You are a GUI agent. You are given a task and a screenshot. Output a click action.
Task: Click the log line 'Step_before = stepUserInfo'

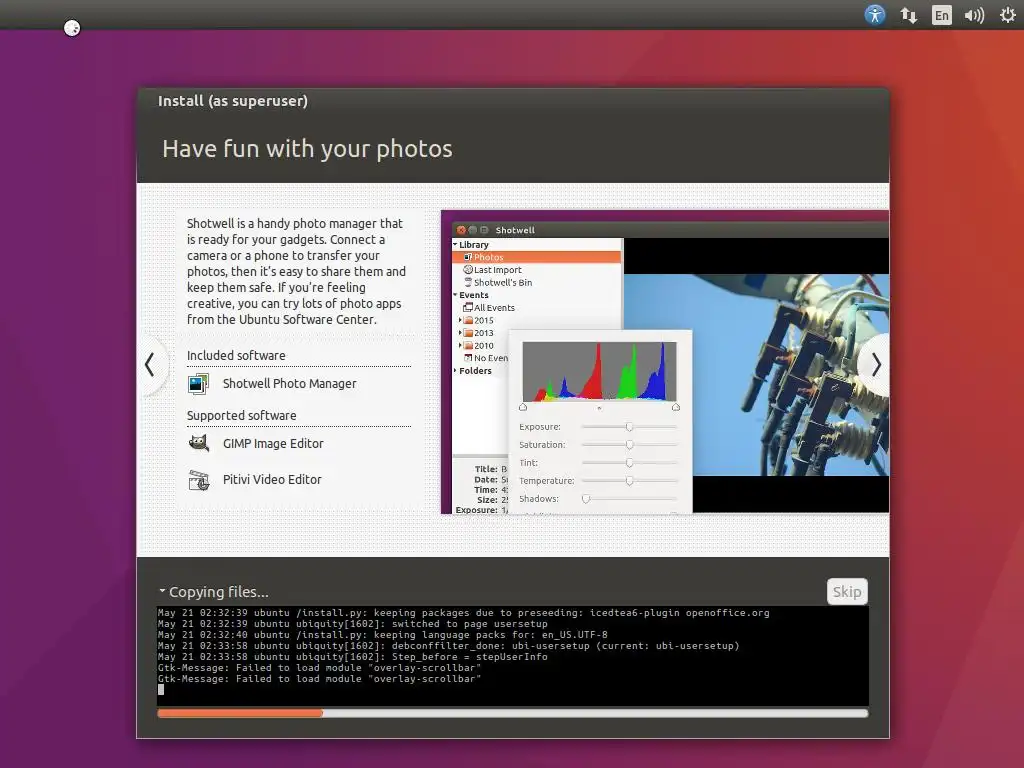353,657
